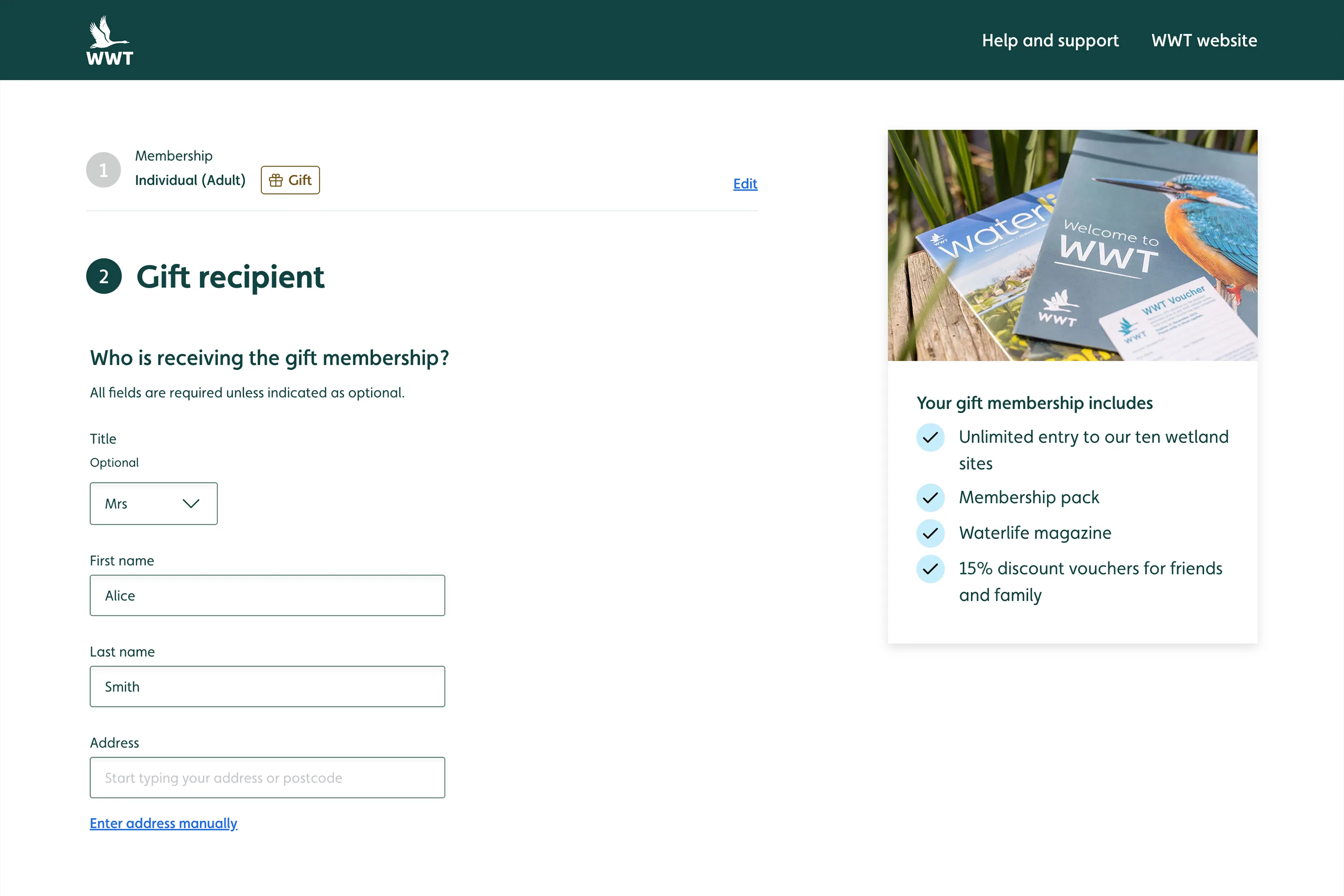Click the step 2 circle badge
Screen dimensions: 1344x896
[103, 276]
